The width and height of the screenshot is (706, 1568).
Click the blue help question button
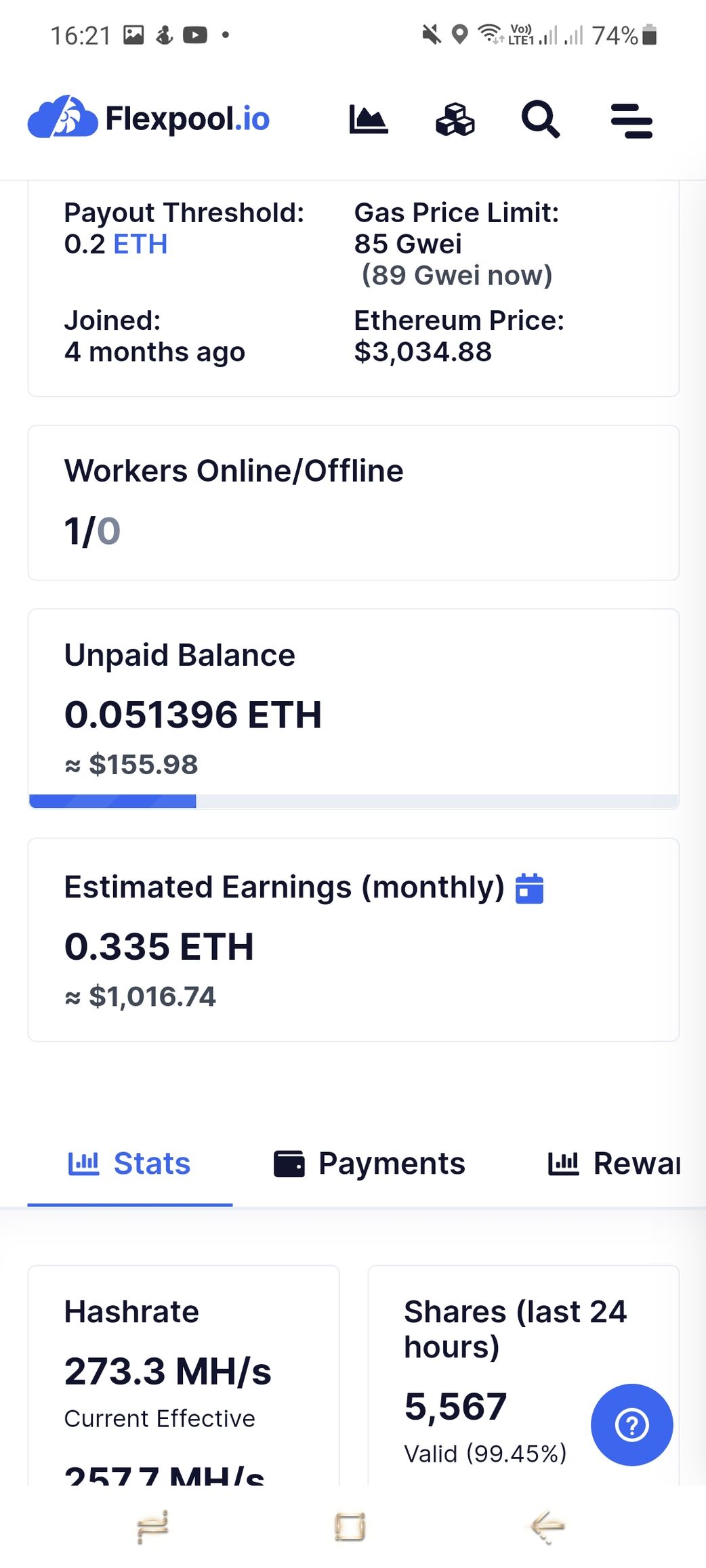pos(631,1424)
